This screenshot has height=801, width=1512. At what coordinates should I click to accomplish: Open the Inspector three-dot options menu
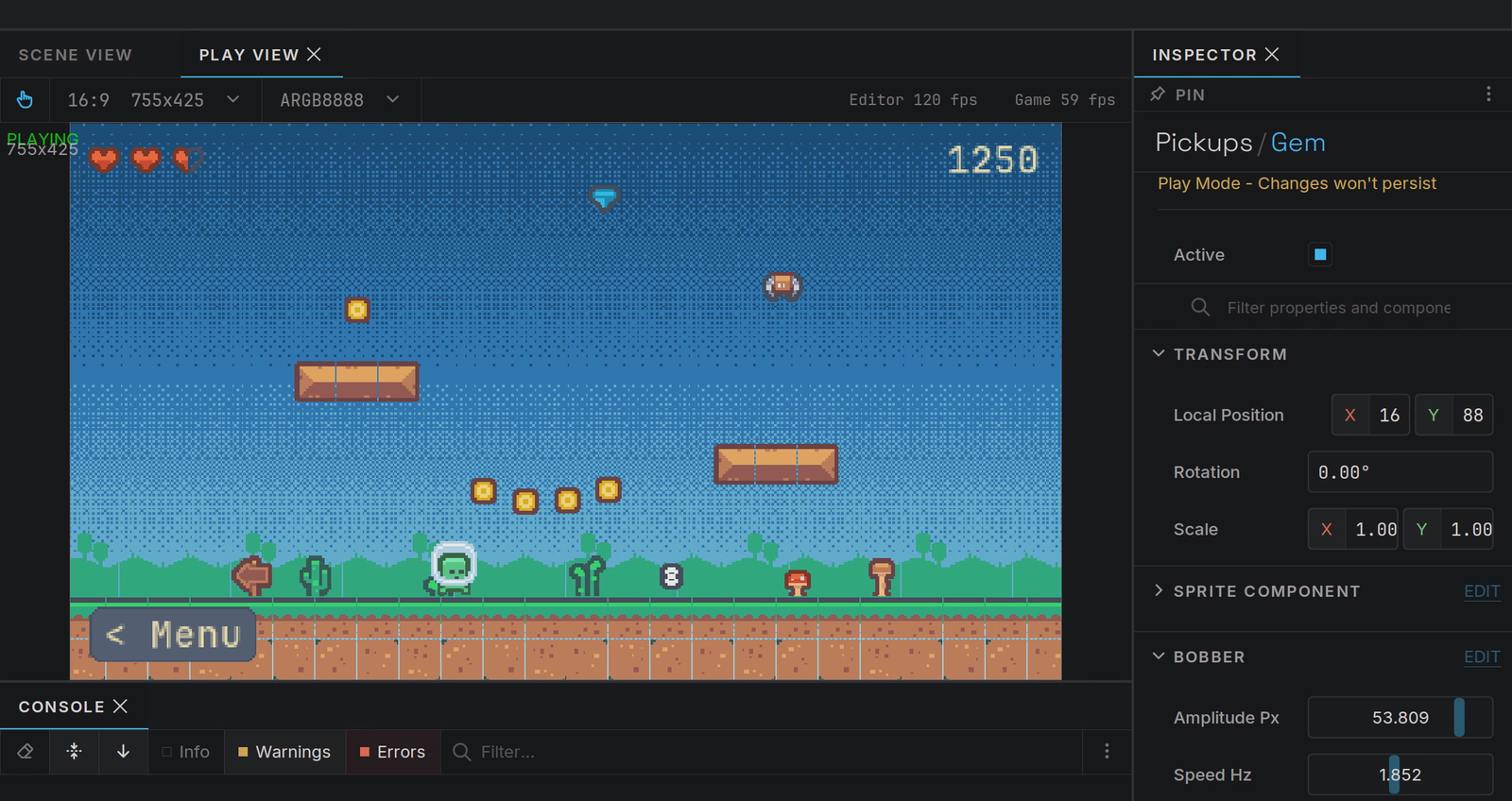click(x=1488, y=94)
